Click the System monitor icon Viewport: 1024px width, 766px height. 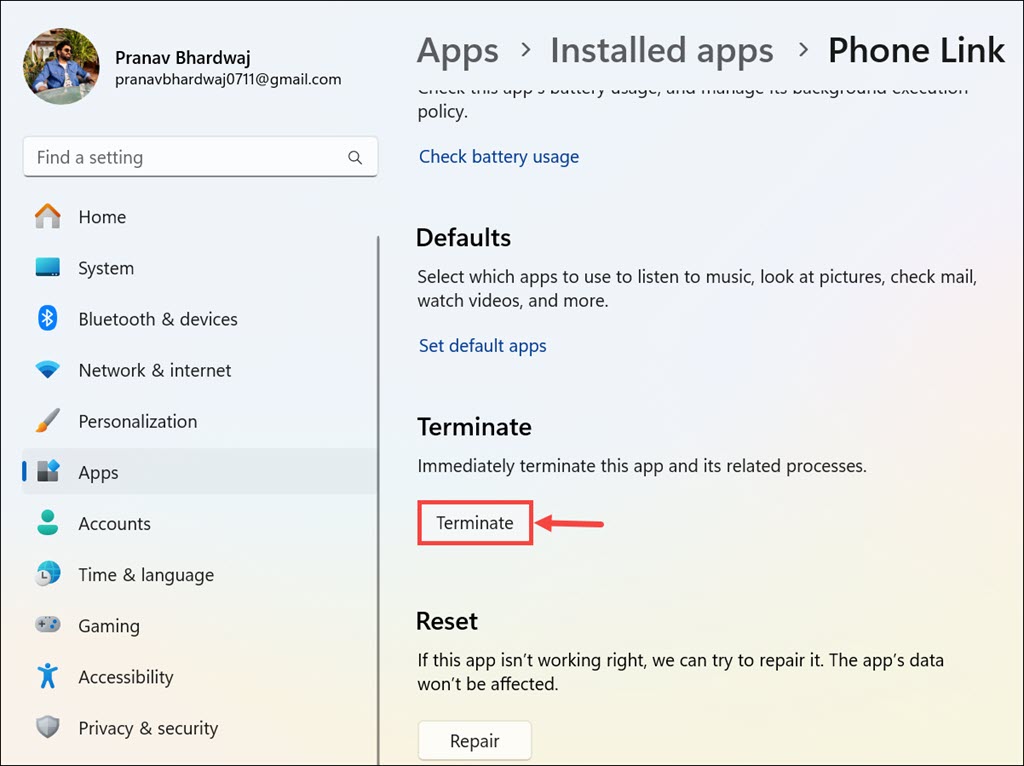point(48,268)
